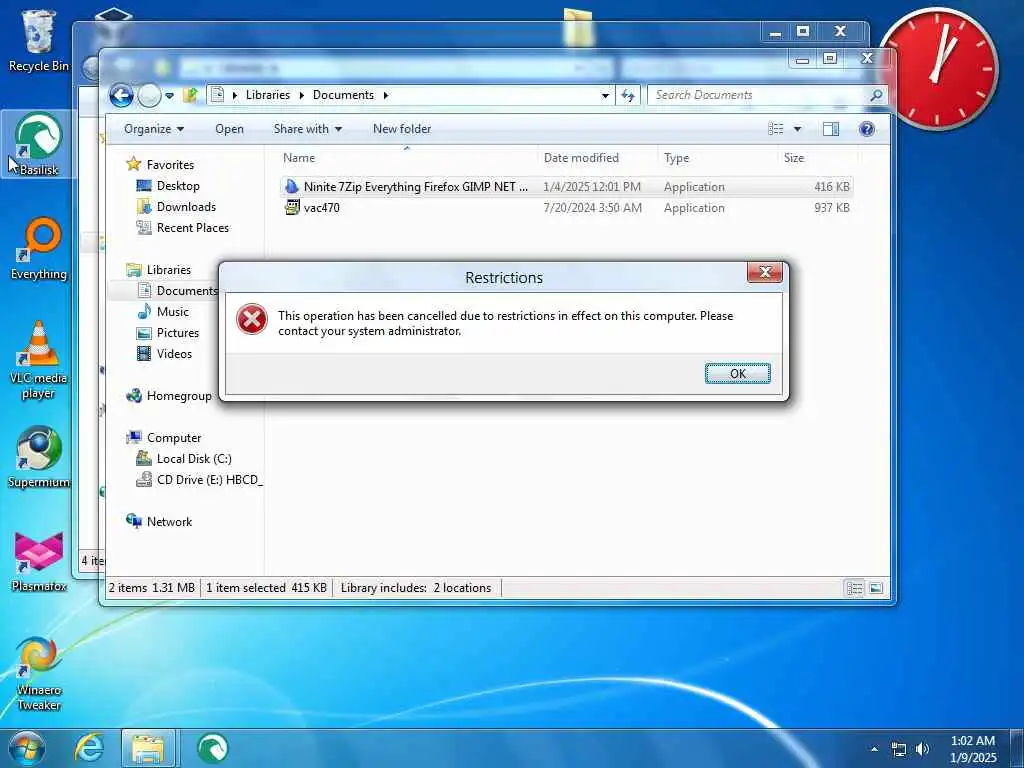This screenshot has width=1024, height=768.
Task: Launch the Plasmafox desktop shortcut
Action: tap(39, 562)
